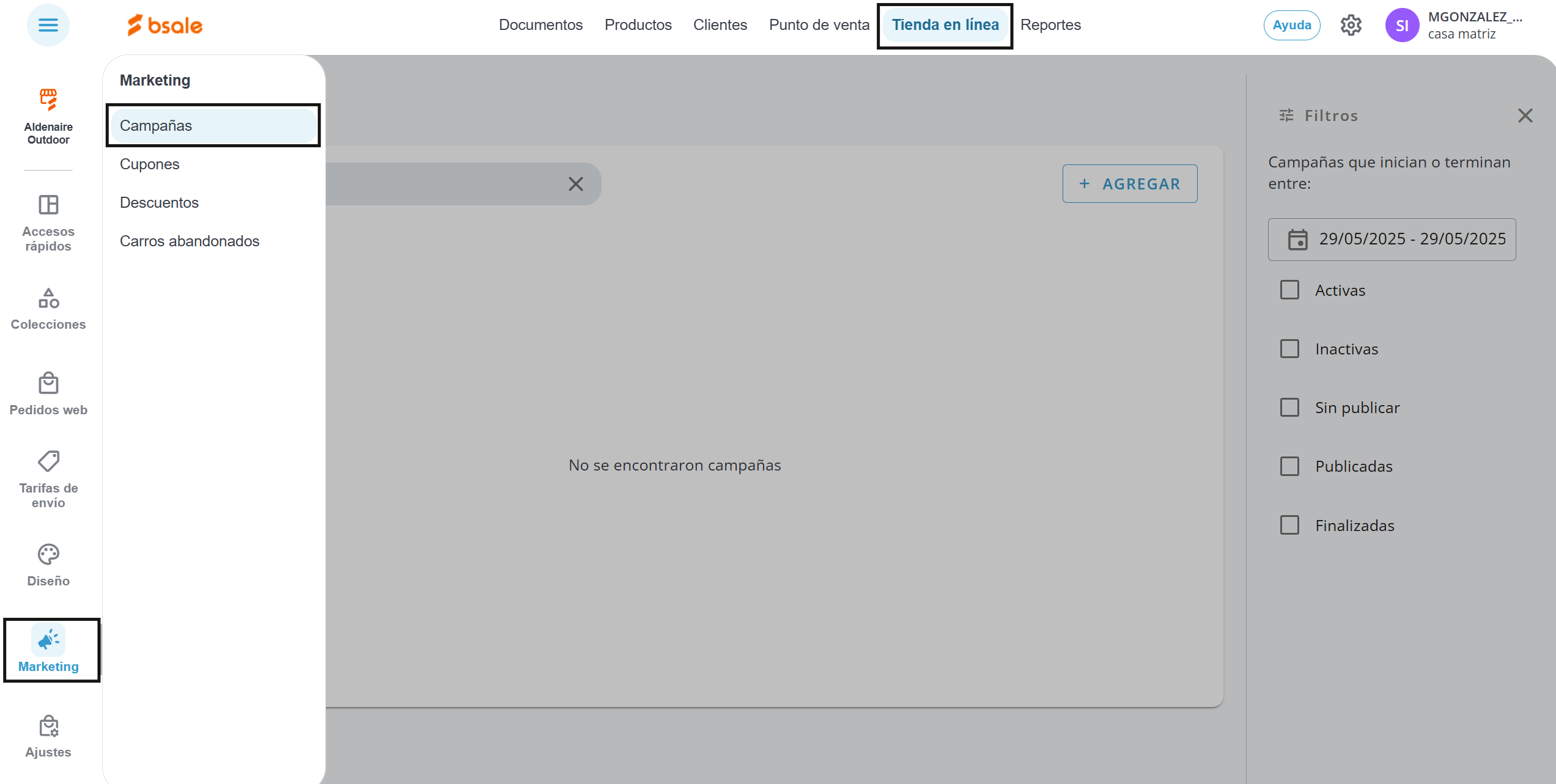The height and width of the screenshot is (784, 1556).
Task: Open the Productos menu
Action: point(638,25)
